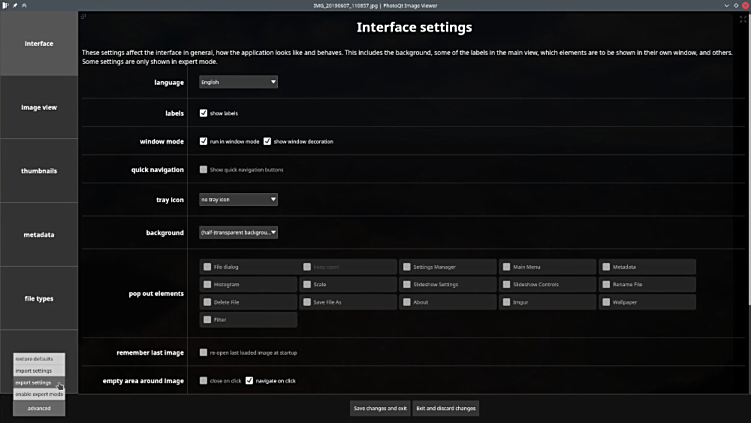Enable show quick navigation buttons
Viewport: 752px width, 423px height.
tap(204, 170)
